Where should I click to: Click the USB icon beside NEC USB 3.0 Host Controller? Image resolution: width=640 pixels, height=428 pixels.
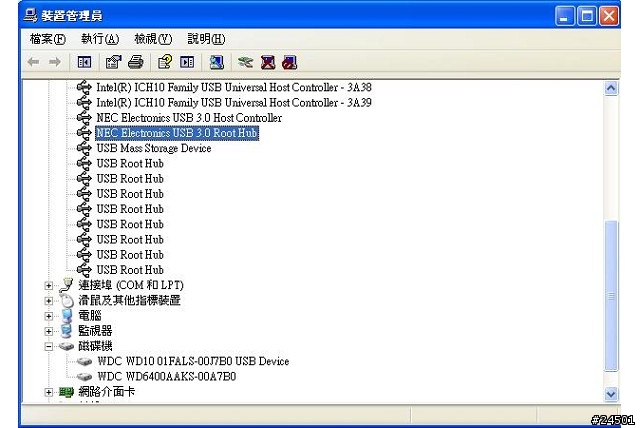coord(84,118)
